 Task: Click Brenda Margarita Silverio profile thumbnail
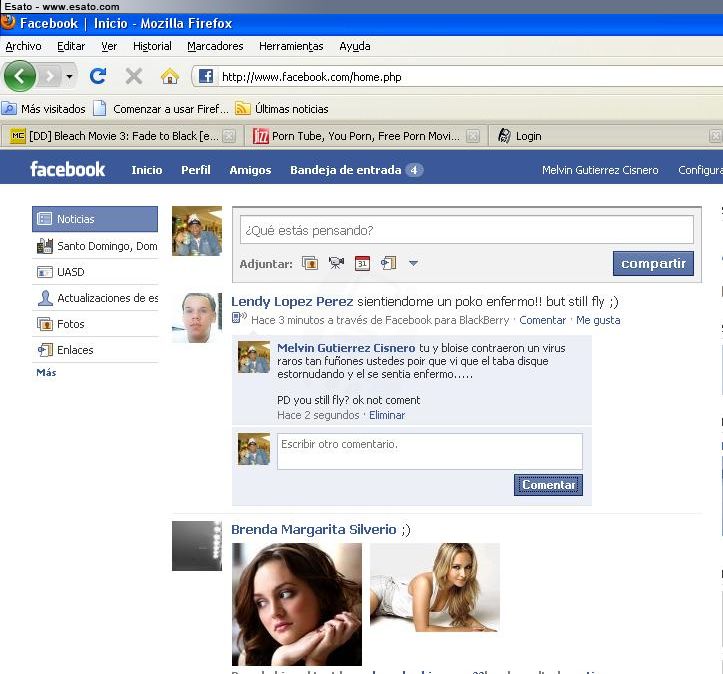[x=197, y=546]
